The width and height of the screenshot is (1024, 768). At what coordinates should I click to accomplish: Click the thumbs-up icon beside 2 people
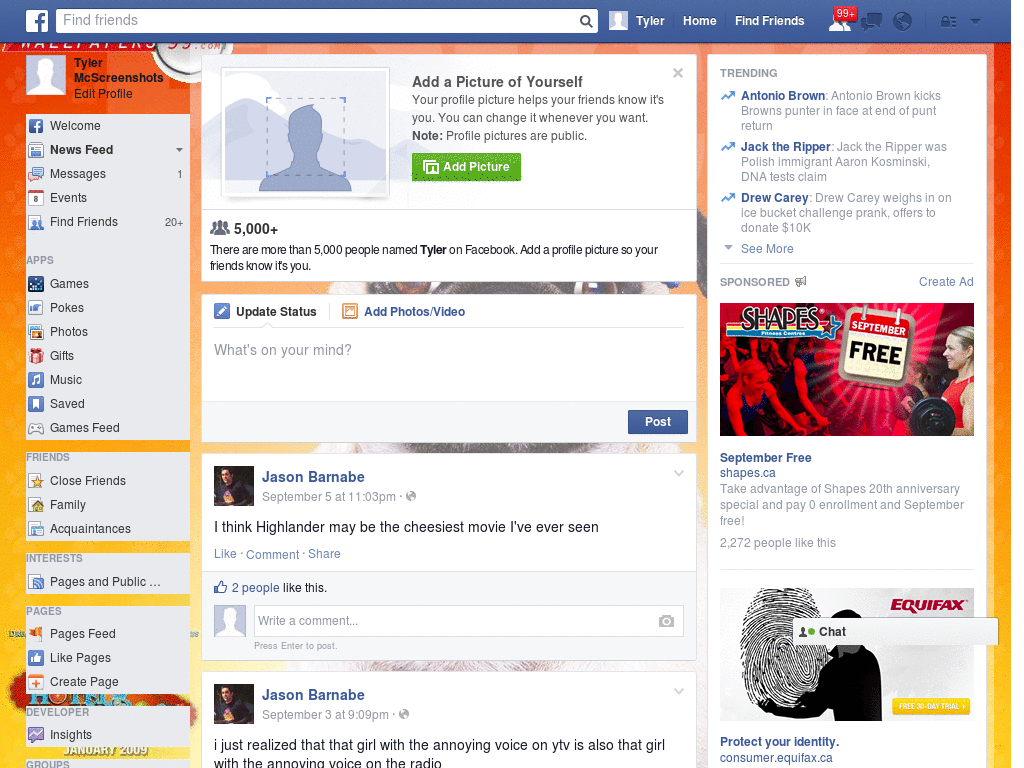tap(221, 587)
